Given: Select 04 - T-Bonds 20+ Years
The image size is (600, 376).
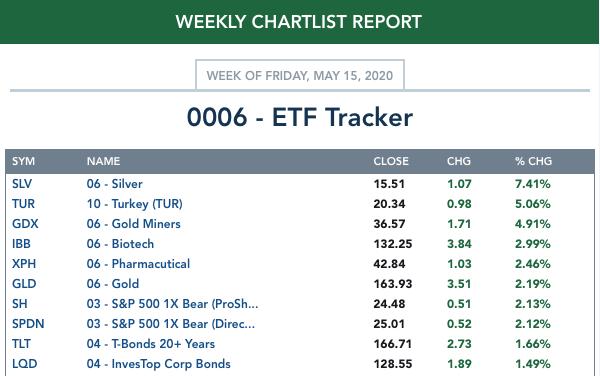Looking at the screenshot, I should coord(150,344).
